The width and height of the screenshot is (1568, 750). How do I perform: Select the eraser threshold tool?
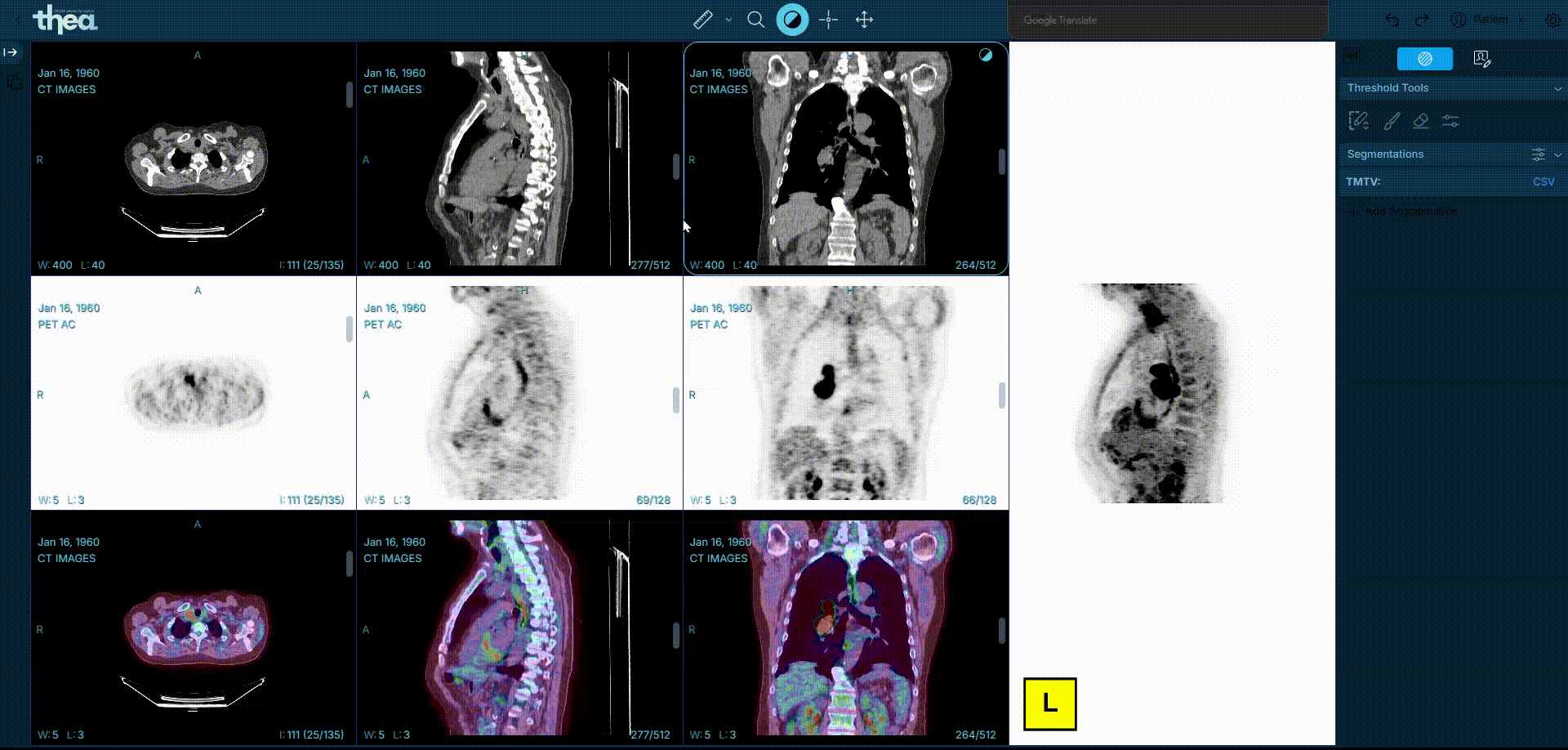[1421, 122]
